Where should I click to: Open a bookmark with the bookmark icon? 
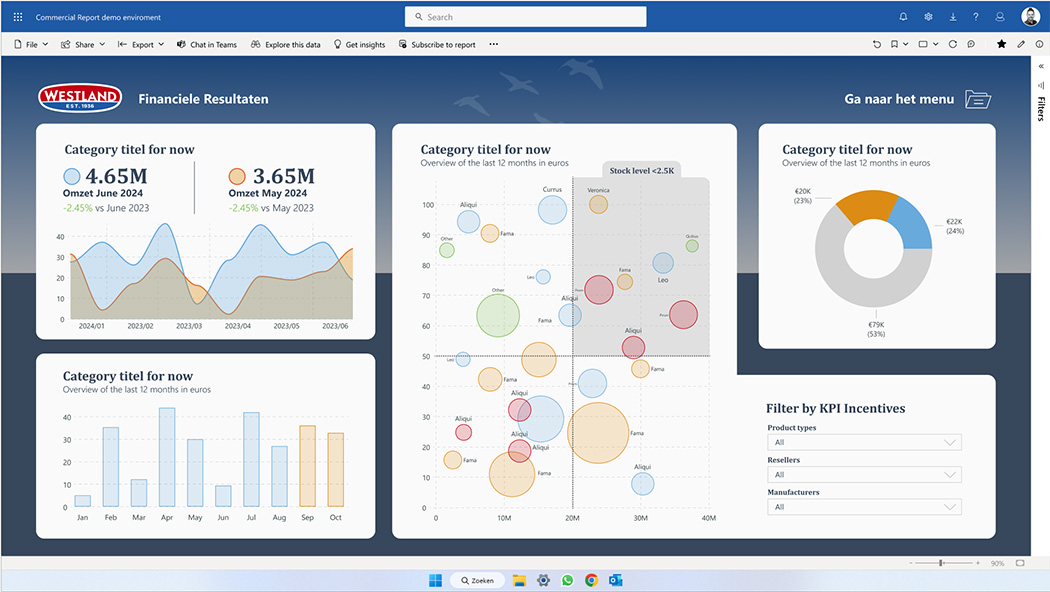tap(893, 44)
